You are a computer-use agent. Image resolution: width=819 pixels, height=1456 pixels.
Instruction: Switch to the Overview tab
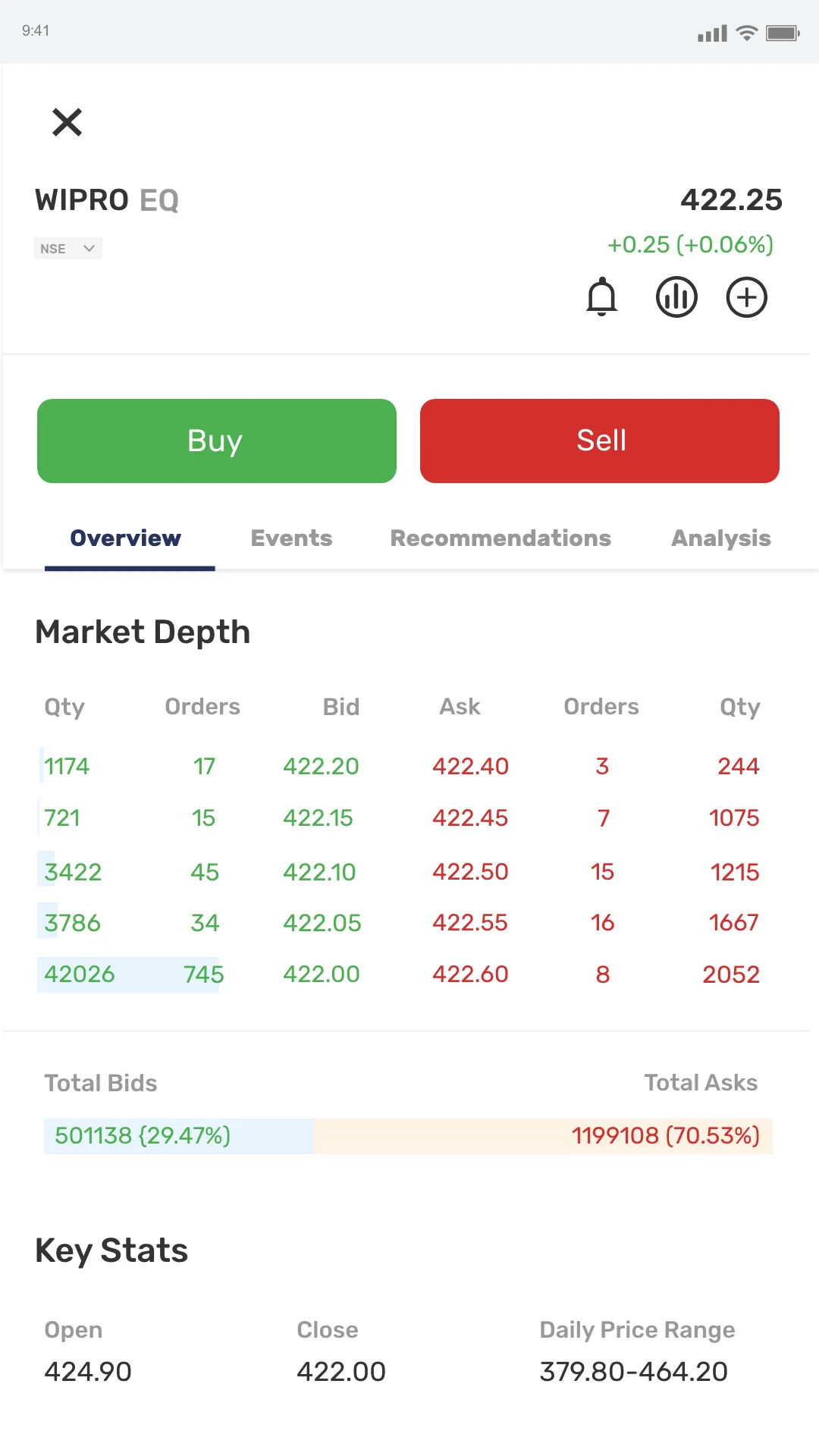tap(126, 538)
